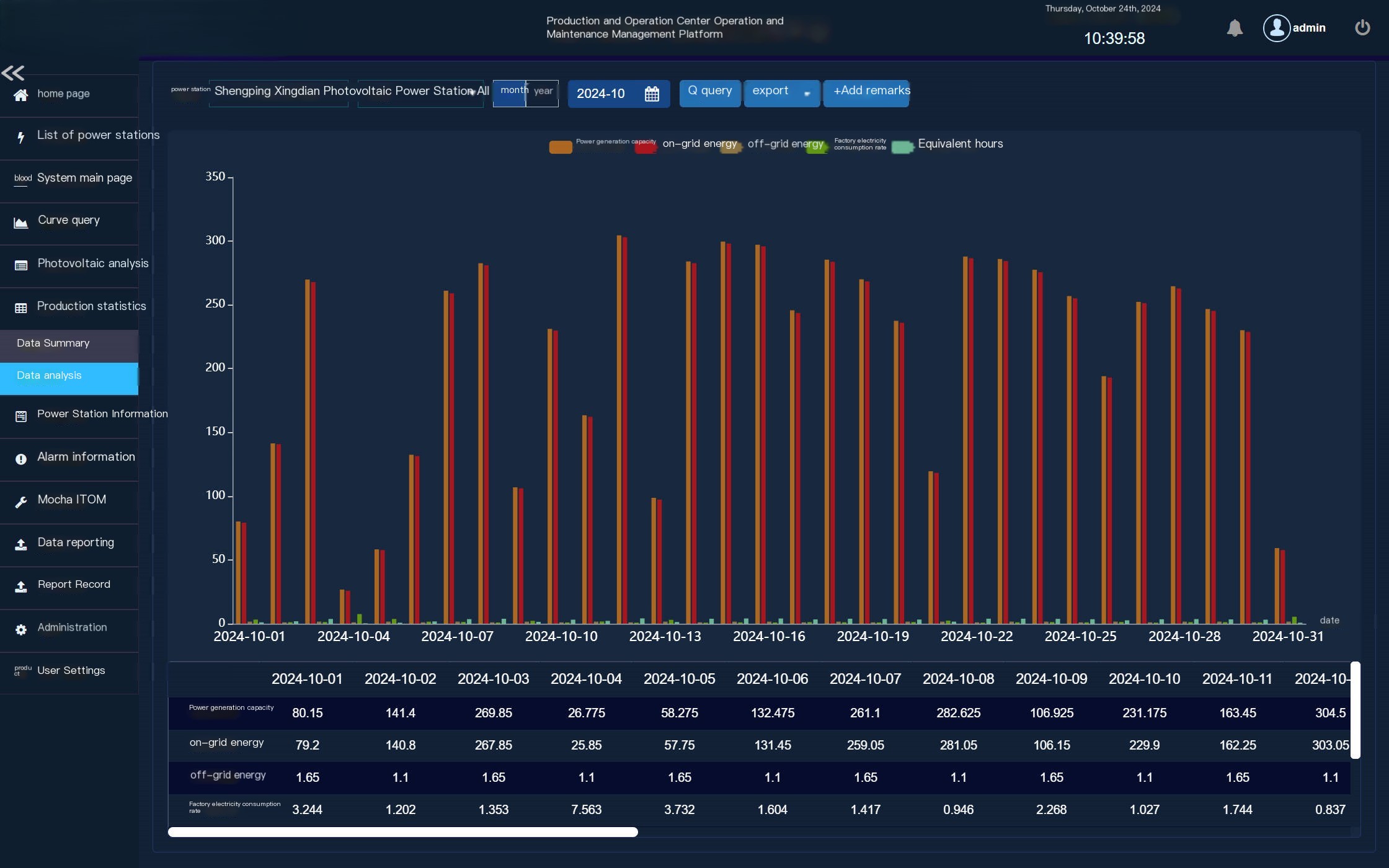1389x868 pixels.
Task: Open calendar icon in date field
Action: click(x=652, y=94)
